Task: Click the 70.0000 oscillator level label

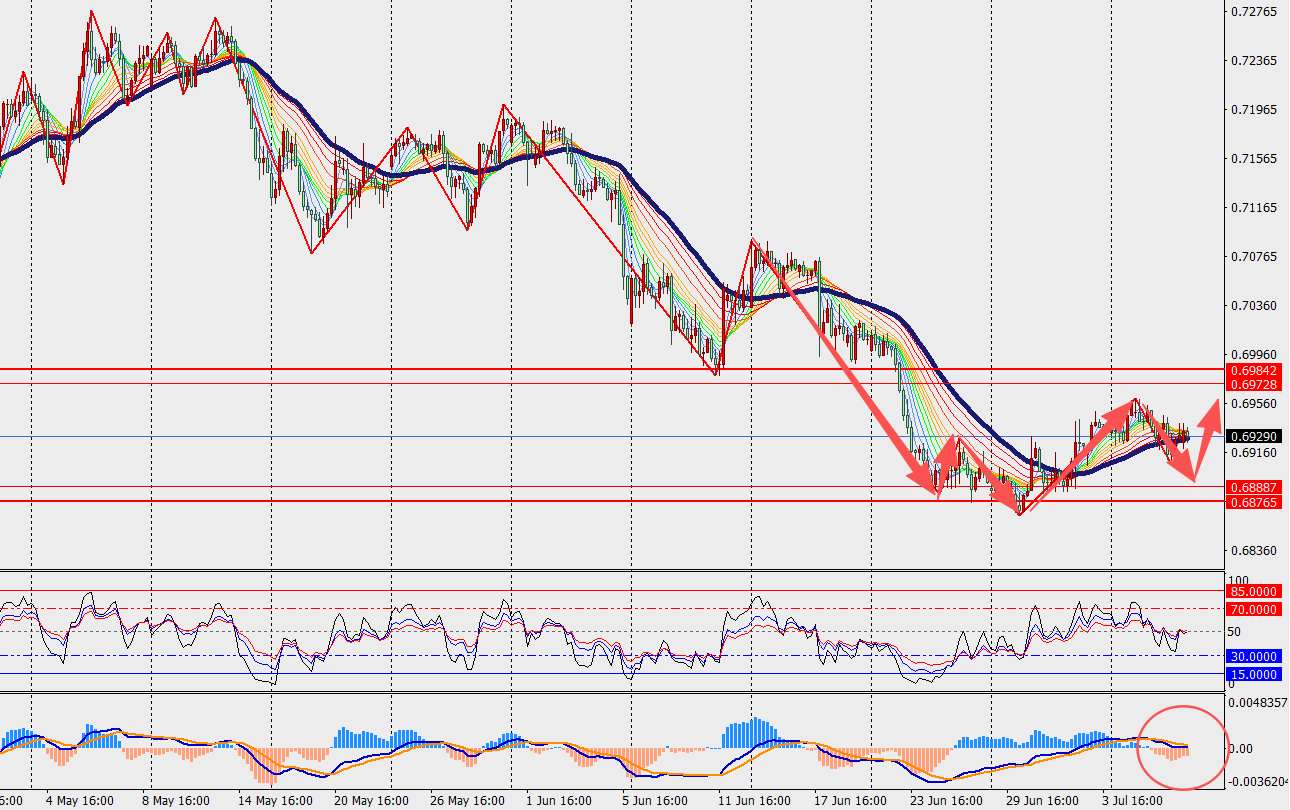Action: tap(1252, 609)
